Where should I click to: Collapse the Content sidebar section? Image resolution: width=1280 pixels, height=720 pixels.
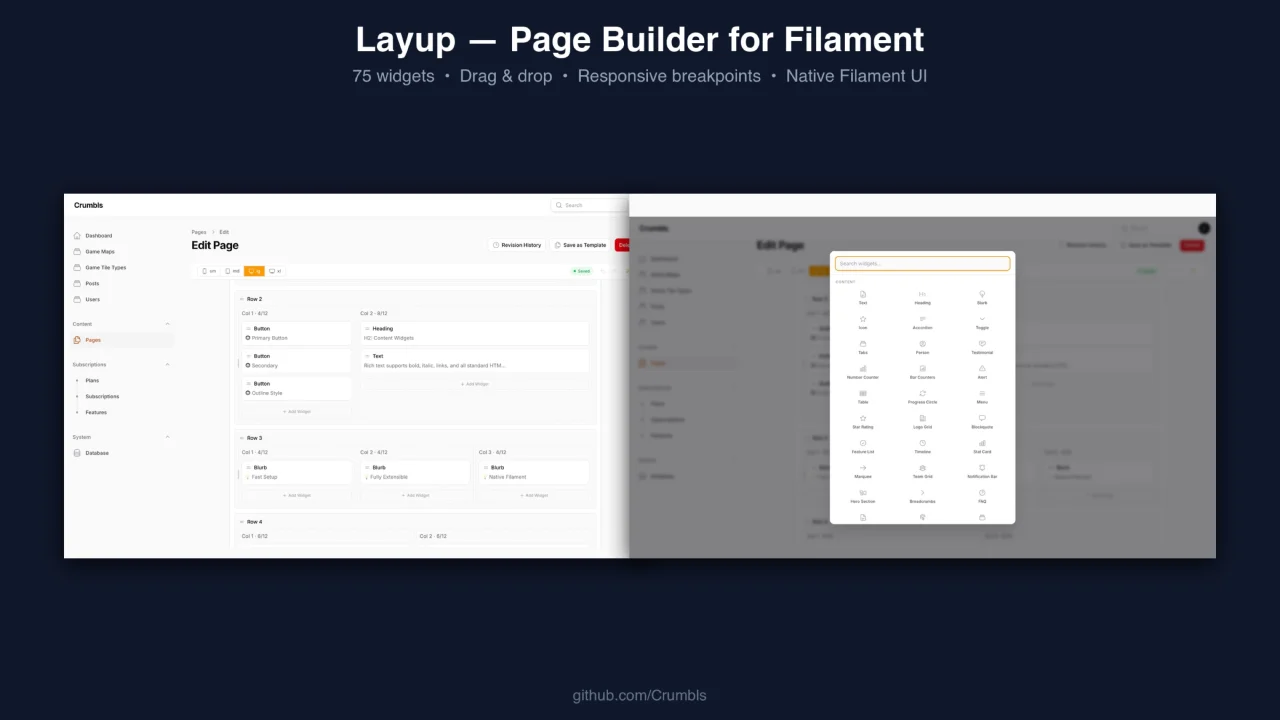coord(167,324)
